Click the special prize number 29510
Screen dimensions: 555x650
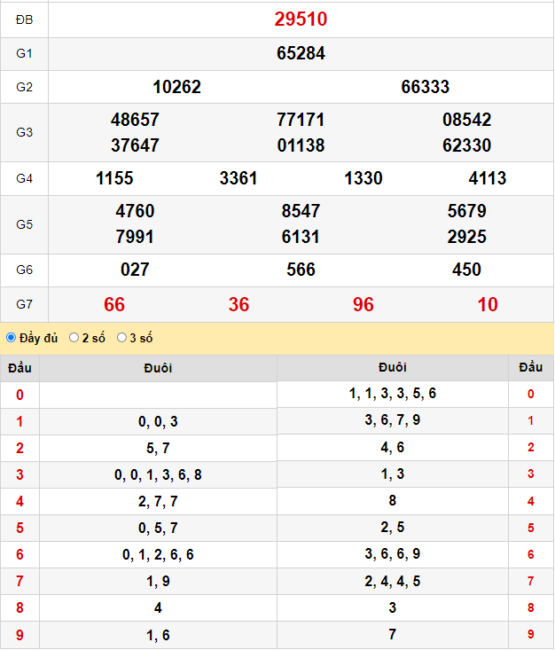[301, 19]
